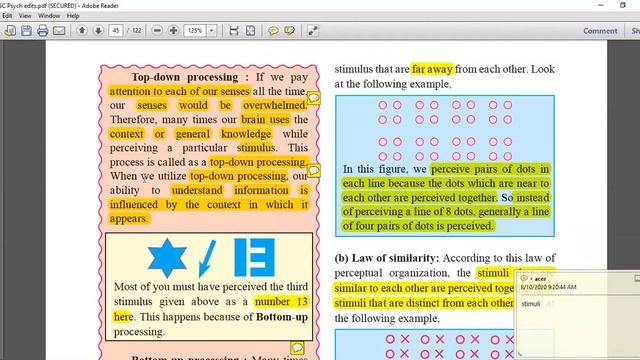Open the Help menu
The height and width of the screenshot is (360, 640).
tap(73, 16)
